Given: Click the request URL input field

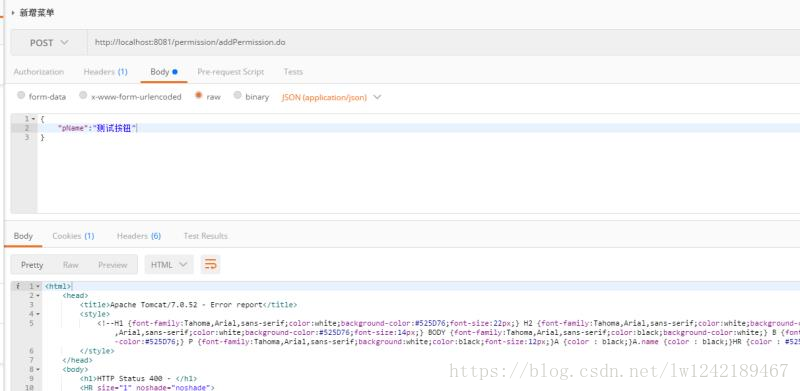Looking at the screenshot, I should click(x=444, y=42).
